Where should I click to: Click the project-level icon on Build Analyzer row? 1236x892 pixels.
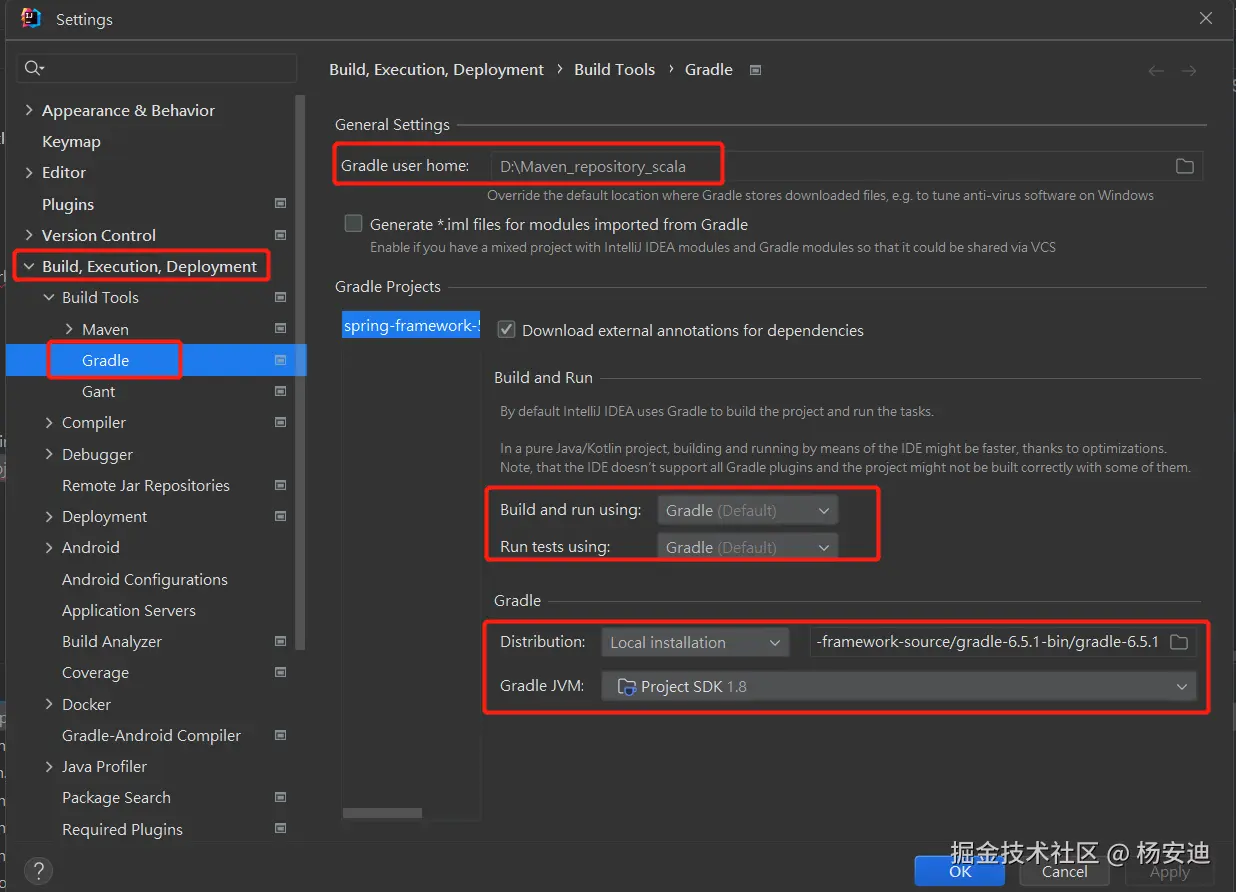click(x=281, y=641)
